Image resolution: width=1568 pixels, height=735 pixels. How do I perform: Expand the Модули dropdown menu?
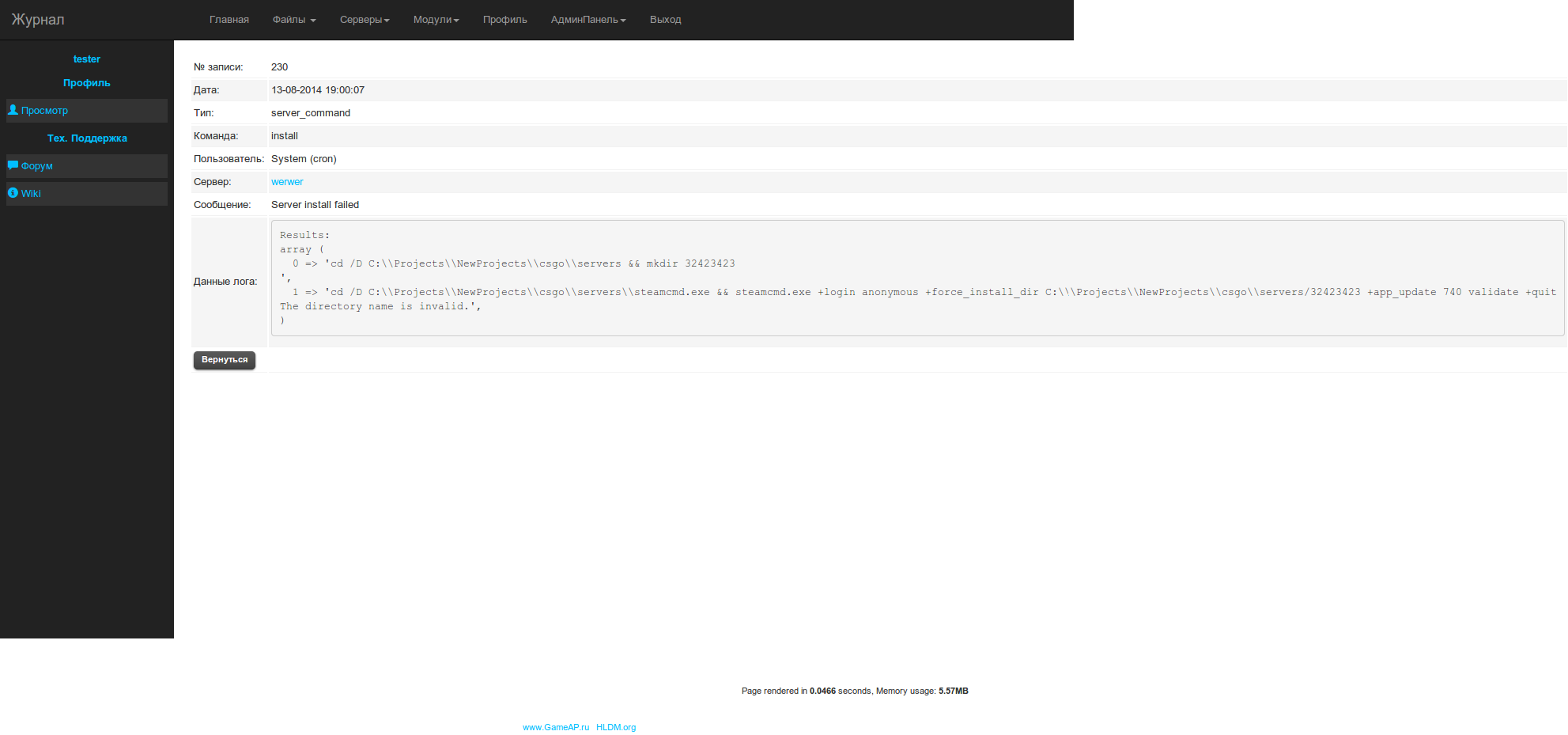[x=436, y=20]
